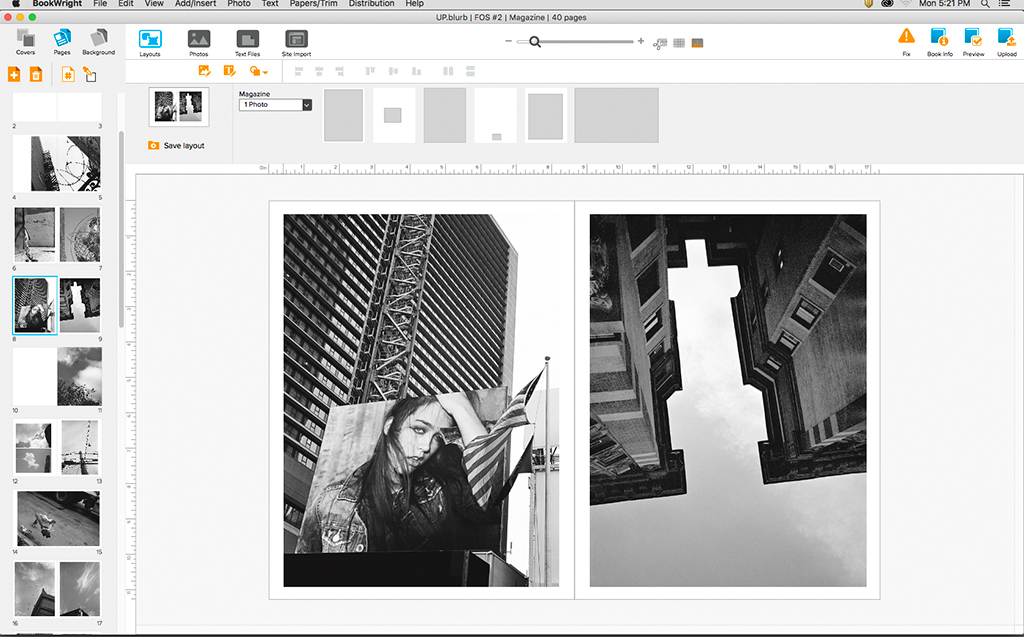Select the Layouts panel icon

pos(150,38)
